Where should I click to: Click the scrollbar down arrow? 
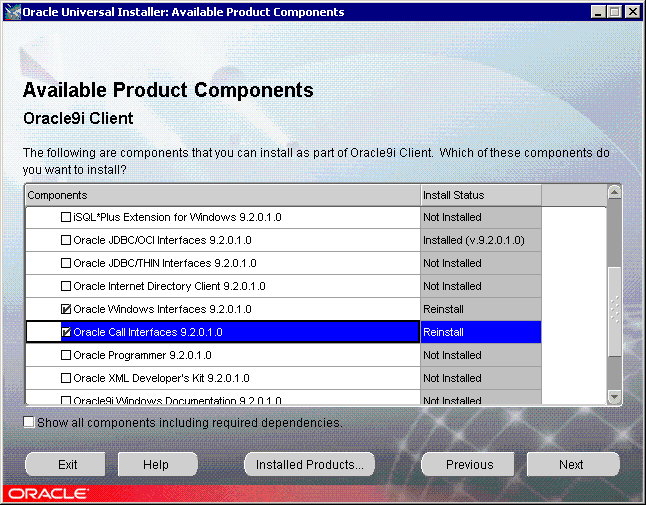coord(614,397)
